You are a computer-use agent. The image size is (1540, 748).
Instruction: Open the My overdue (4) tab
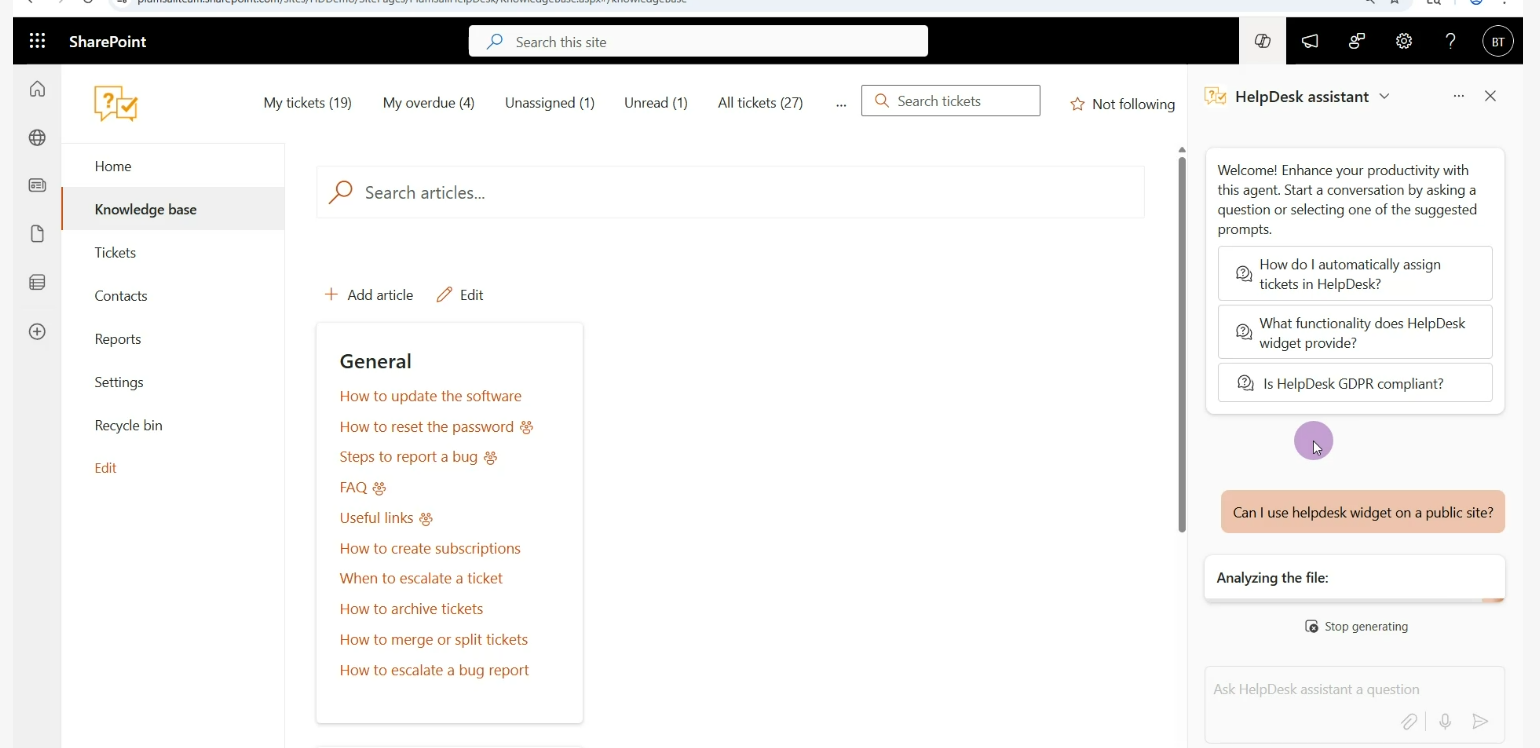pos(429,103)
